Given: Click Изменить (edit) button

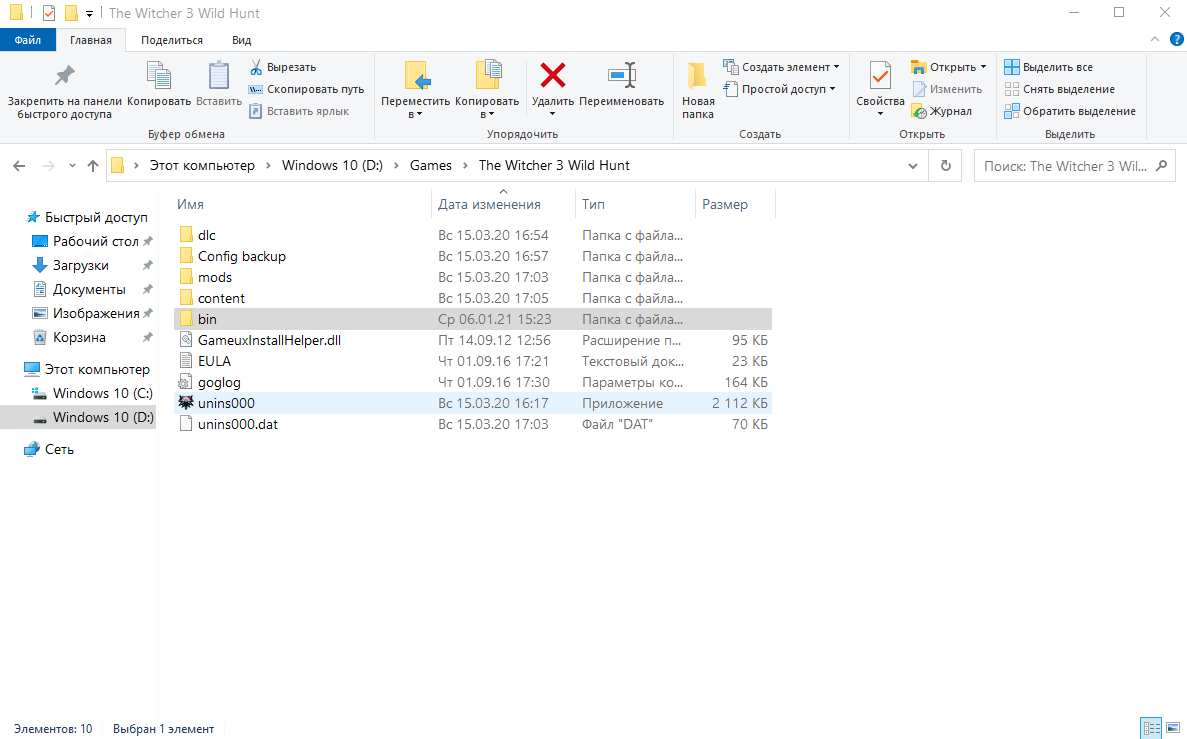Looking at the screenshot, I should coord(947,89).
